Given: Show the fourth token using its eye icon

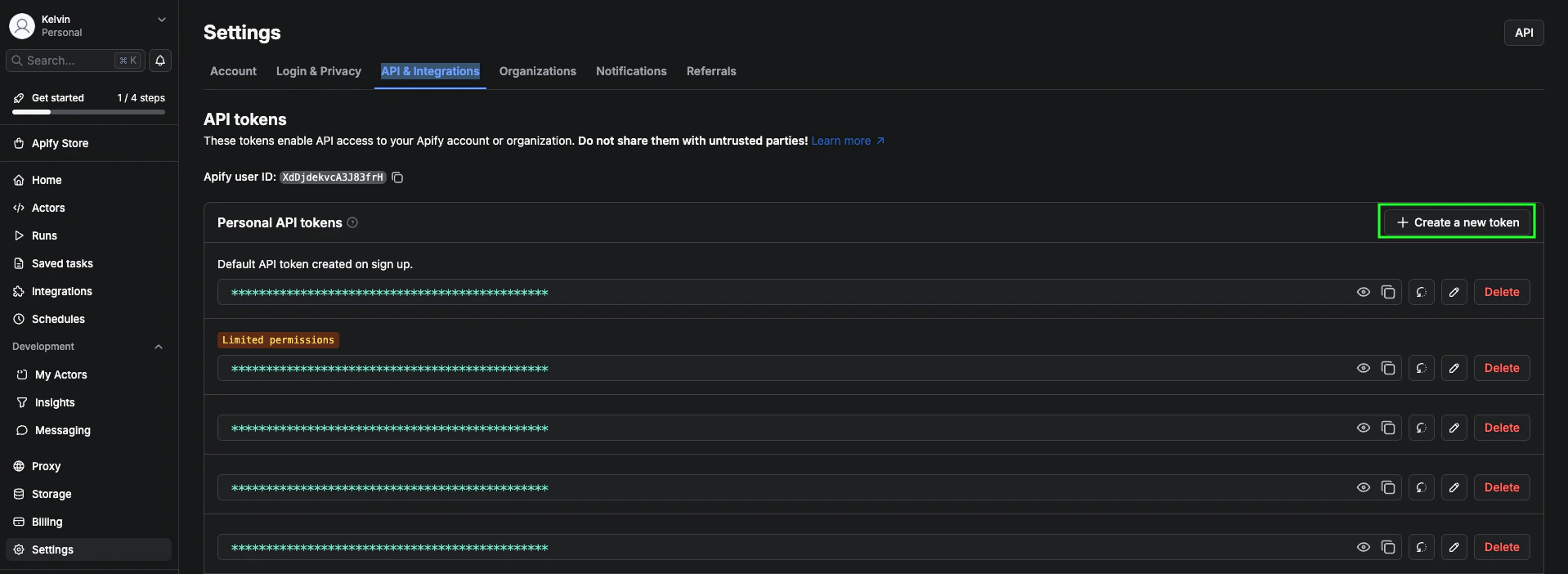Looking at the screenshot, I should tap(1363, 487).
